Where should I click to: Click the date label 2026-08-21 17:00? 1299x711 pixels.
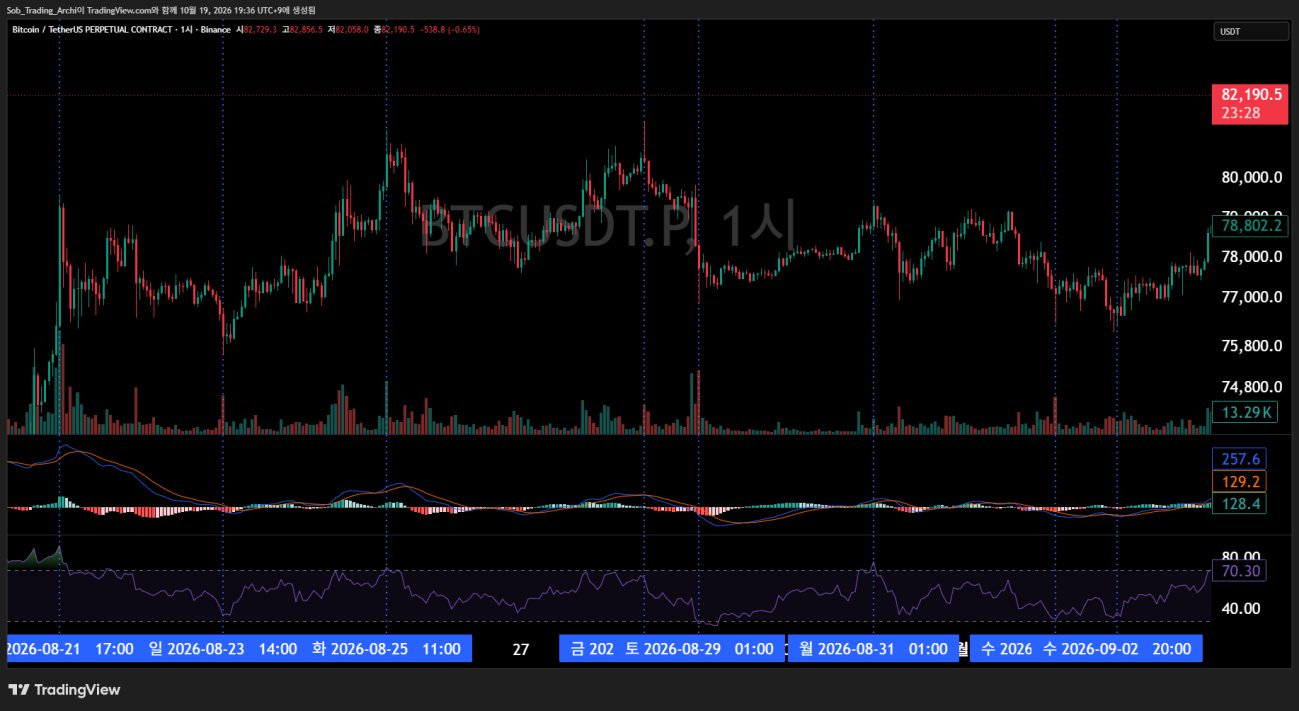(69, 649)
